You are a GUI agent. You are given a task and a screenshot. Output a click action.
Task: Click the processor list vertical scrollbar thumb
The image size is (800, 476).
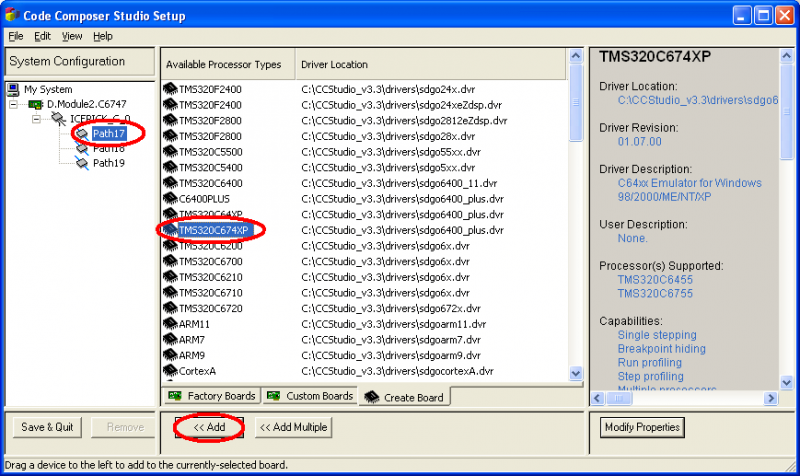[x=576, y=102]
